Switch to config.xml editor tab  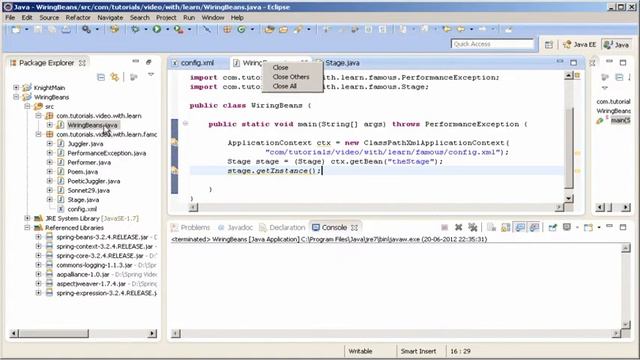tap(197, 63)
